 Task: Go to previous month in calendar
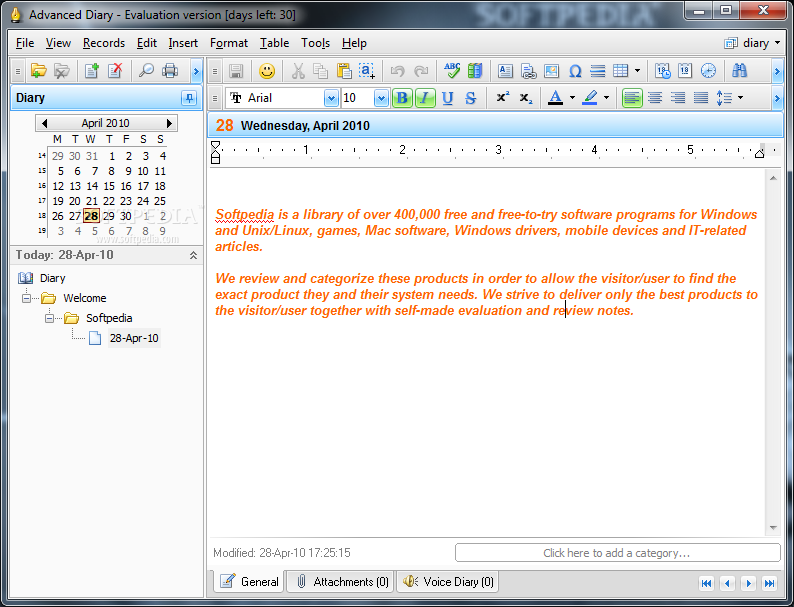coord(45,123)
